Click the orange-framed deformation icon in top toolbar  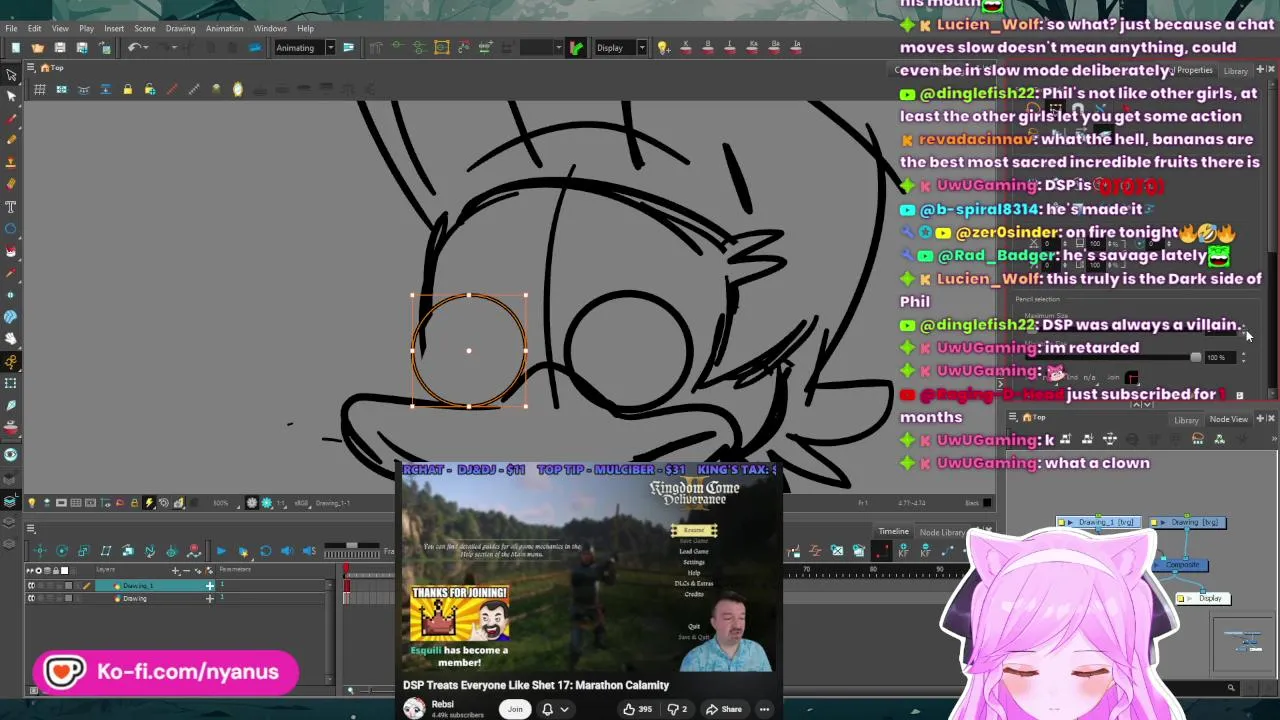441,48
